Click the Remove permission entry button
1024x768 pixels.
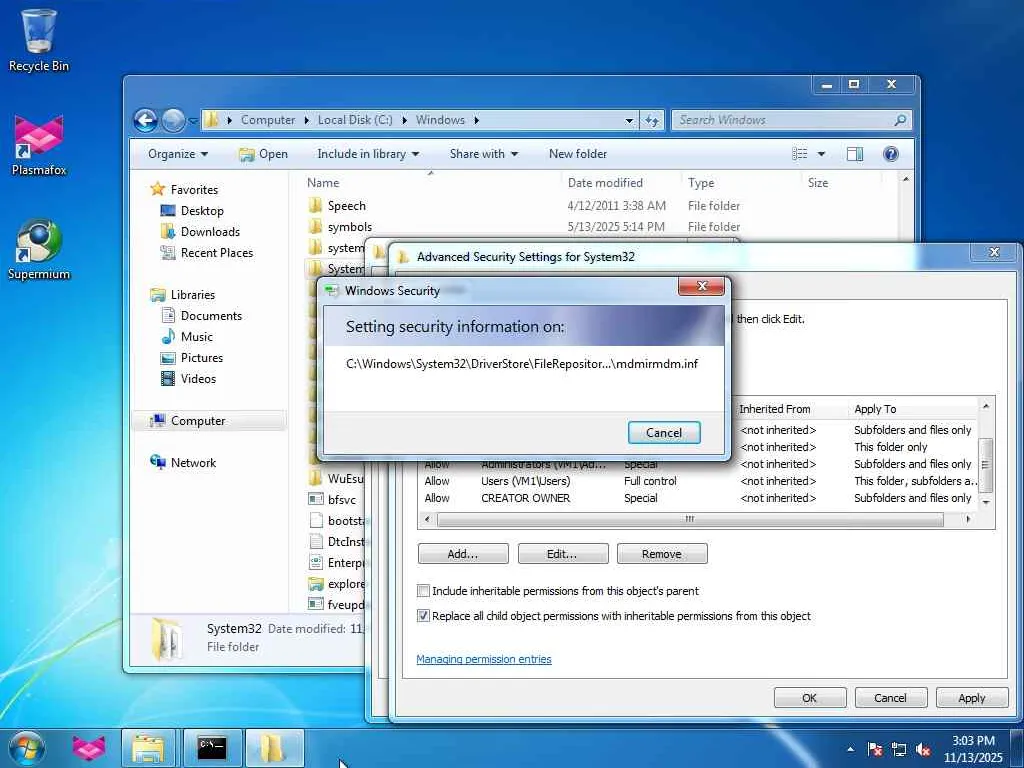point(662,554)
